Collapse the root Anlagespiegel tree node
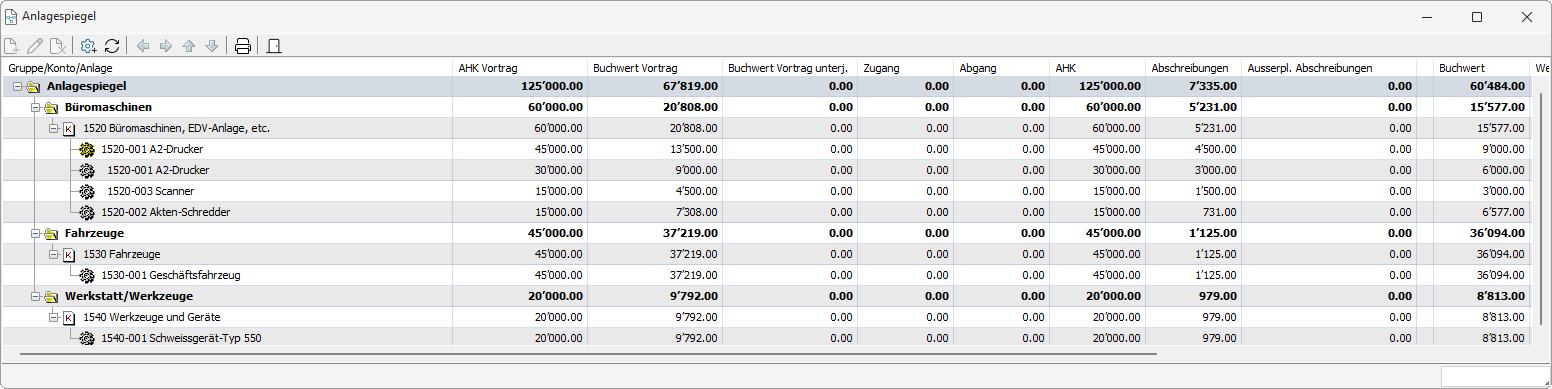This screenshot has height=389, width=1552. point(17,86)
